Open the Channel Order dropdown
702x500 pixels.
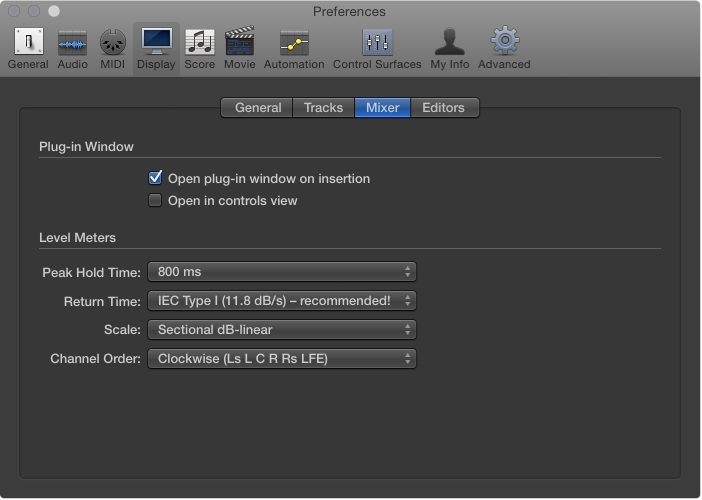(282, 359)
